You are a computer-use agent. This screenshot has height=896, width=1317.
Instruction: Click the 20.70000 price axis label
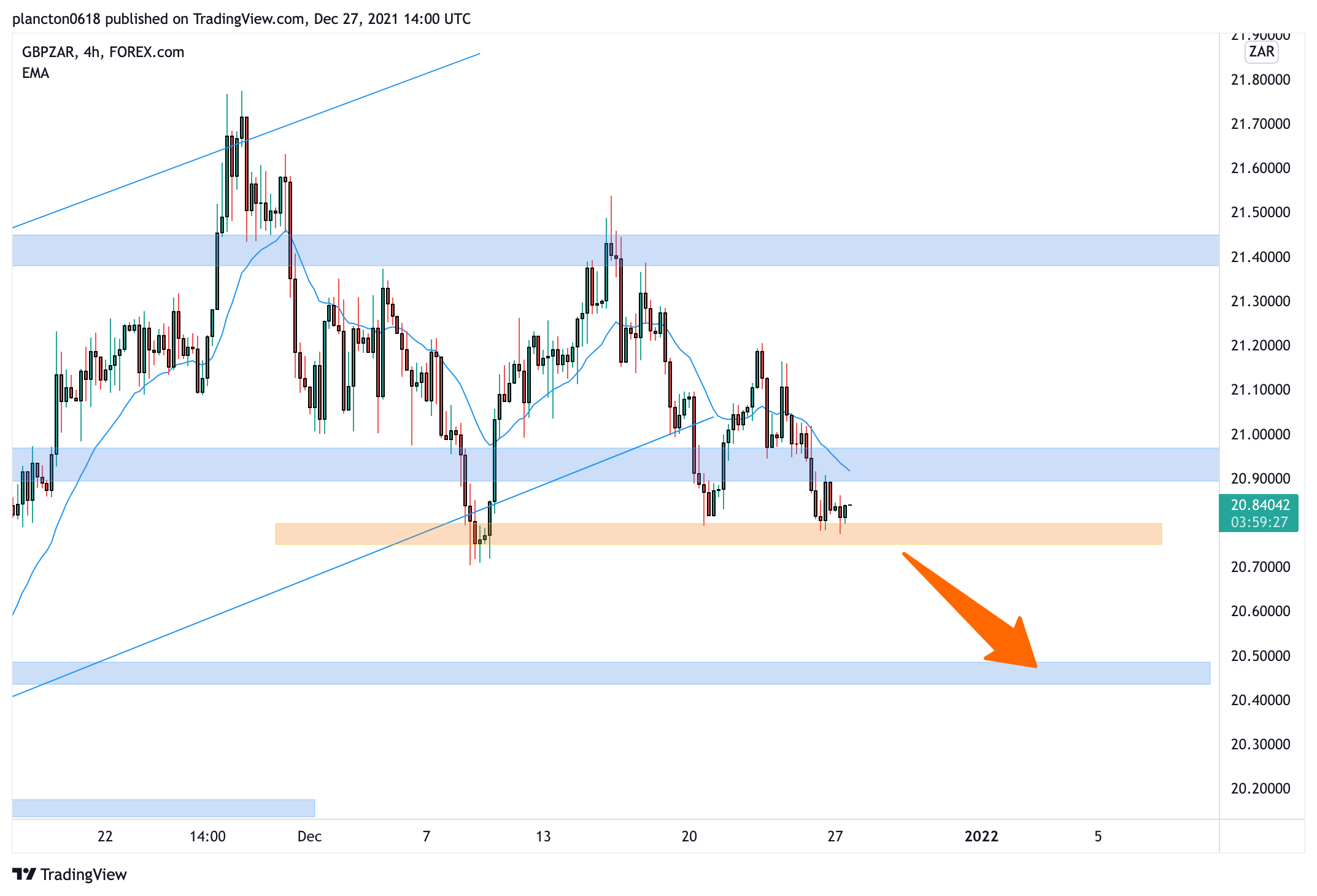(x=1261, y=567)
